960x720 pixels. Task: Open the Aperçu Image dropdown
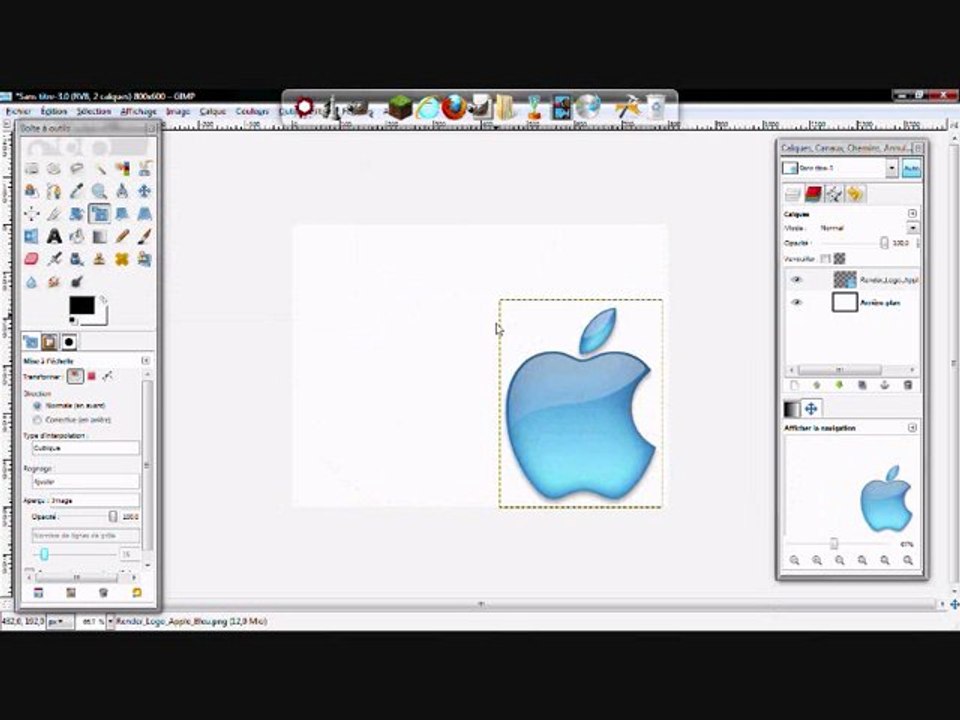(81, 500)
